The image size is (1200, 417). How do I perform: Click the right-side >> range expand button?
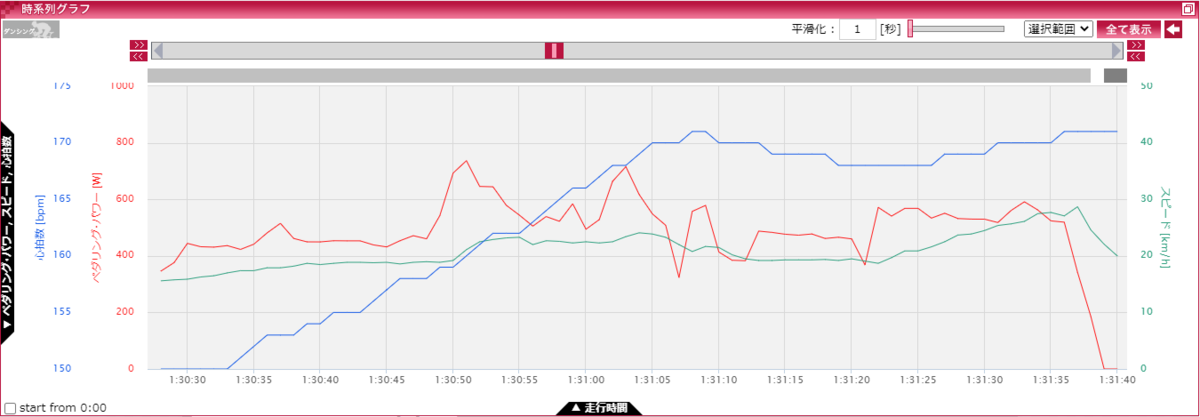click(x=1136, y=45)
